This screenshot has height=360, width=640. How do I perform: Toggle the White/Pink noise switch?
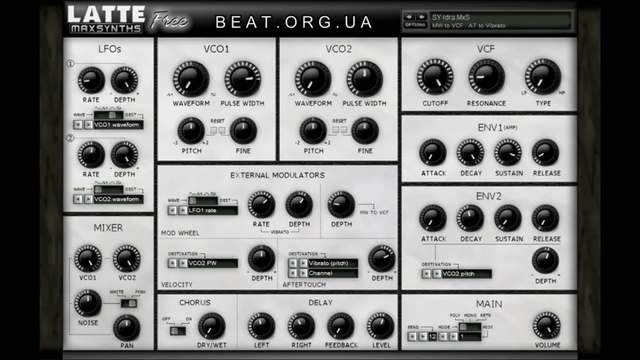pos(129,303)
